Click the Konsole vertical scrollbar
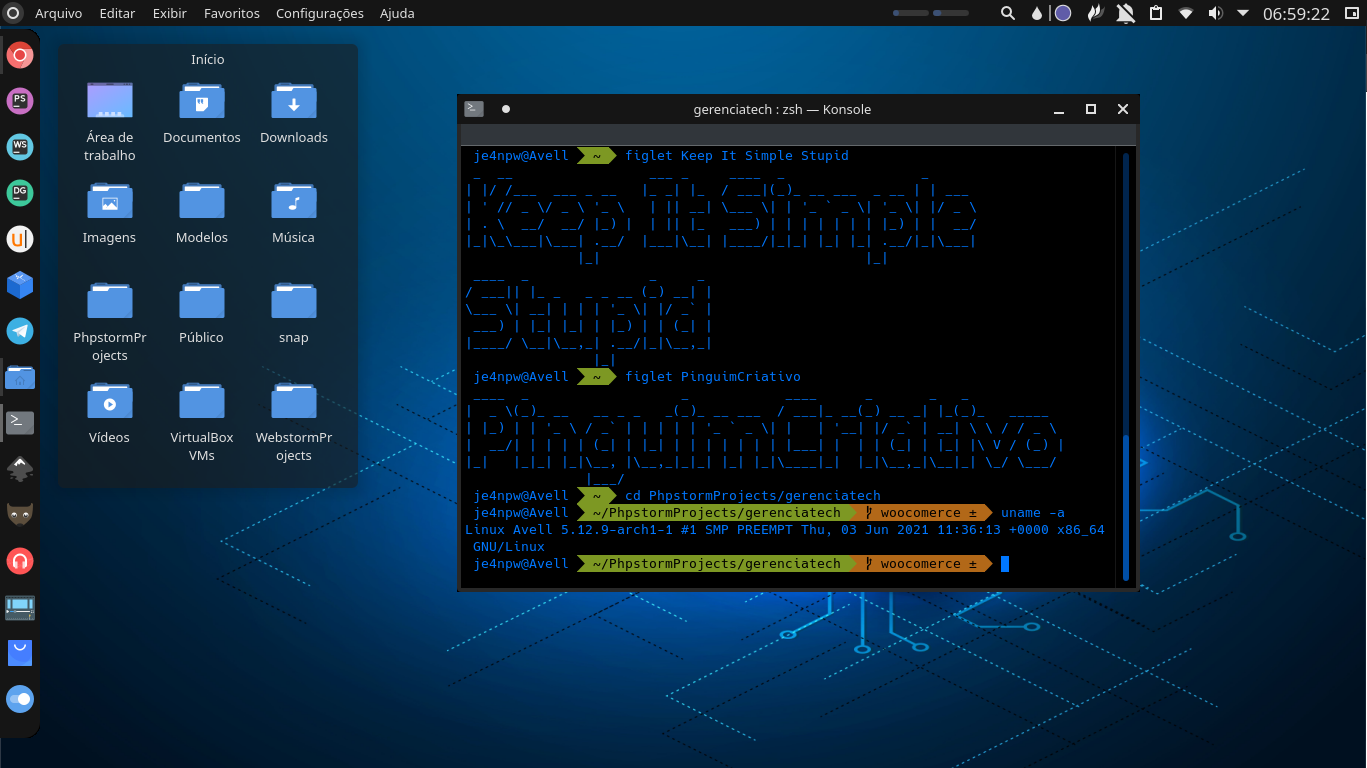1367x768 pixels. coord(1125,366)
